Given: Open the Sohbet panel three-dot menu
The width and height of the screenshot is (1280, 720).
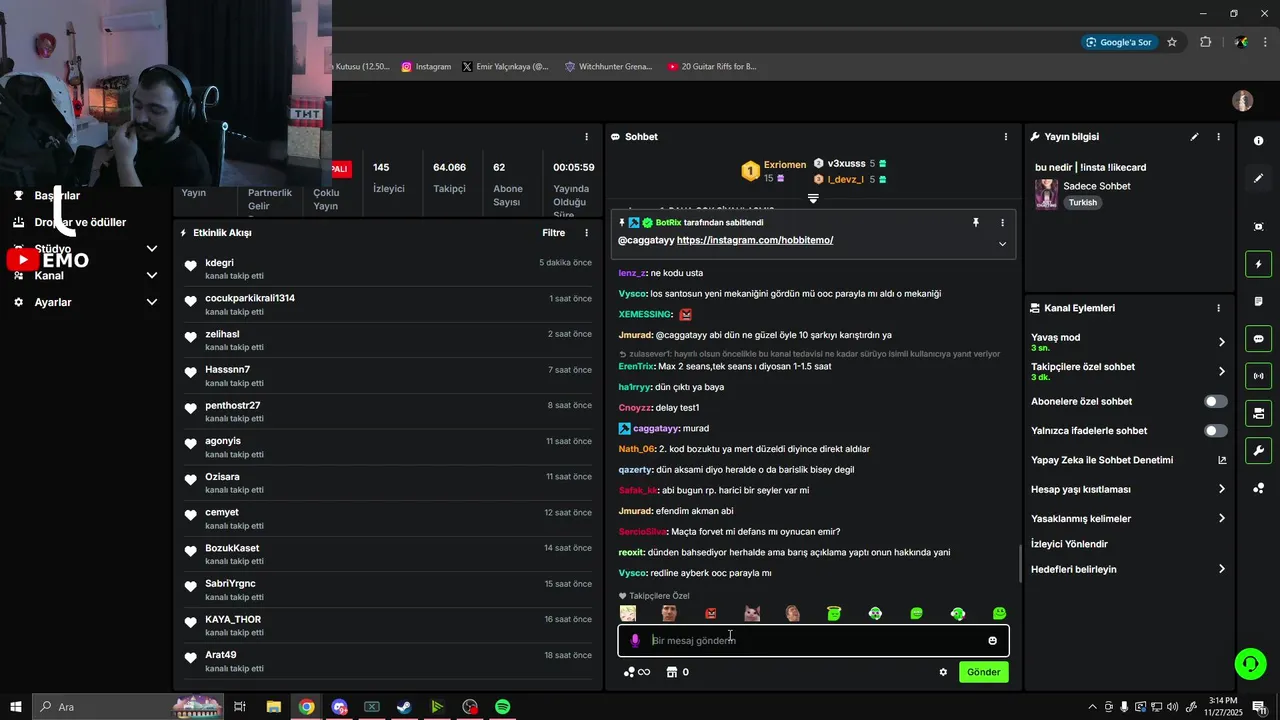Looking at the screenshot, I should [1006, 137].
